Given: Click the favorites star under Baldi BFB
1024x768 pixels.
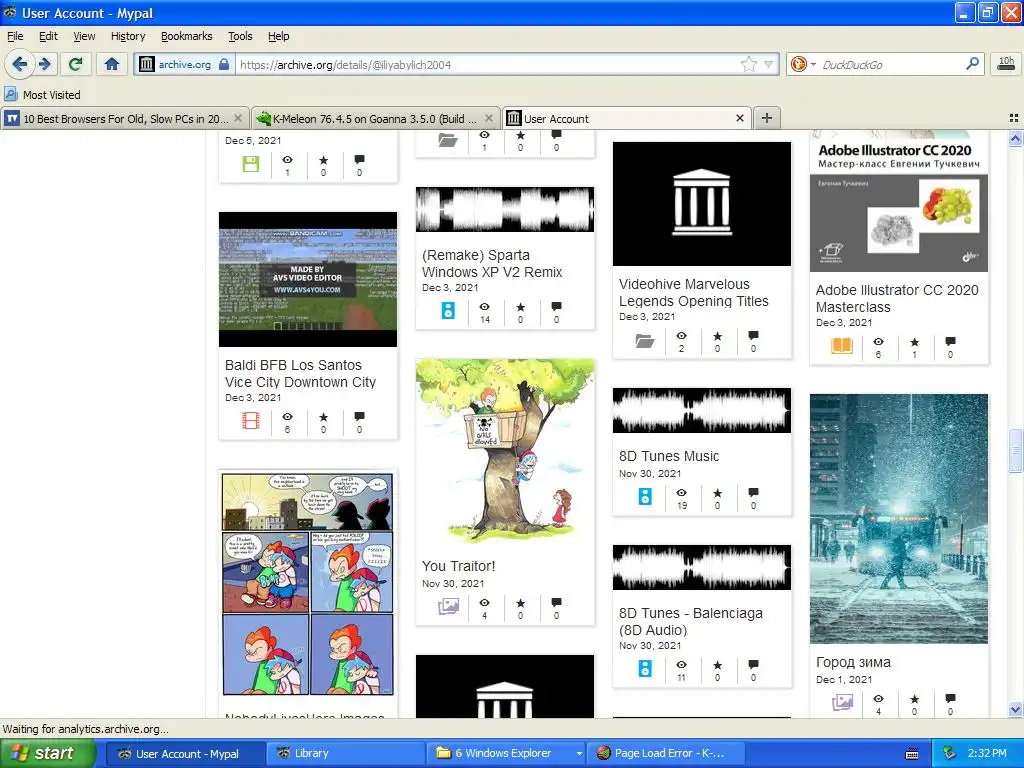Looking at the screenshot, I should (x=323, y=417).
